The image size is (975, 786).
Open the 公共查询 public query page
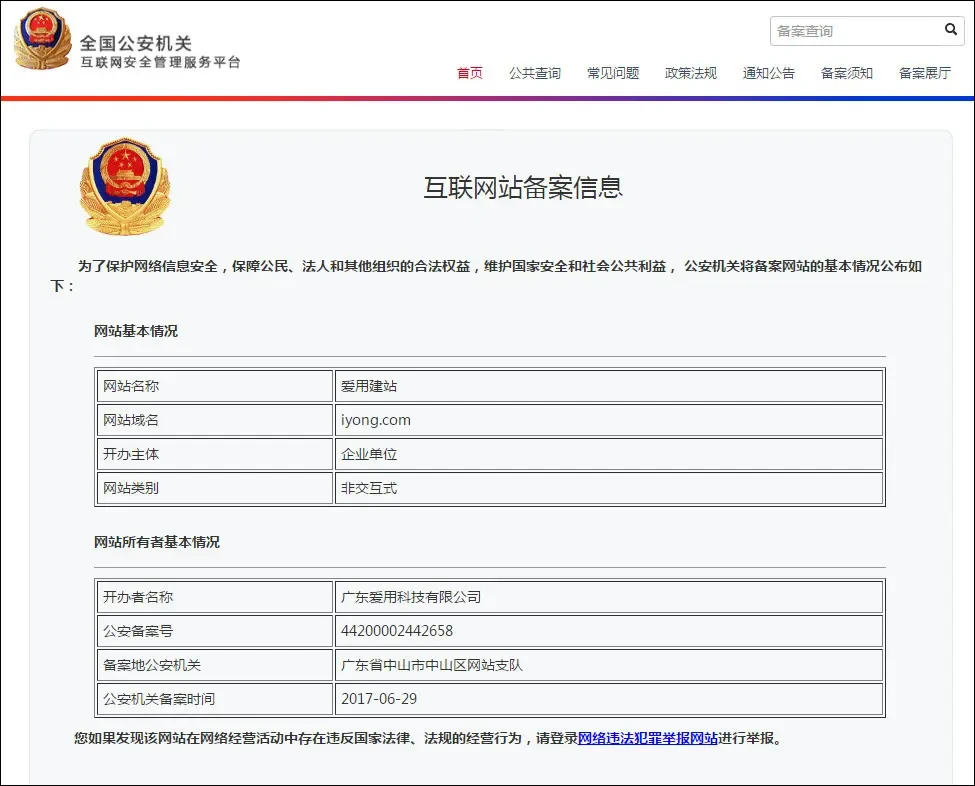click(535, 72)
